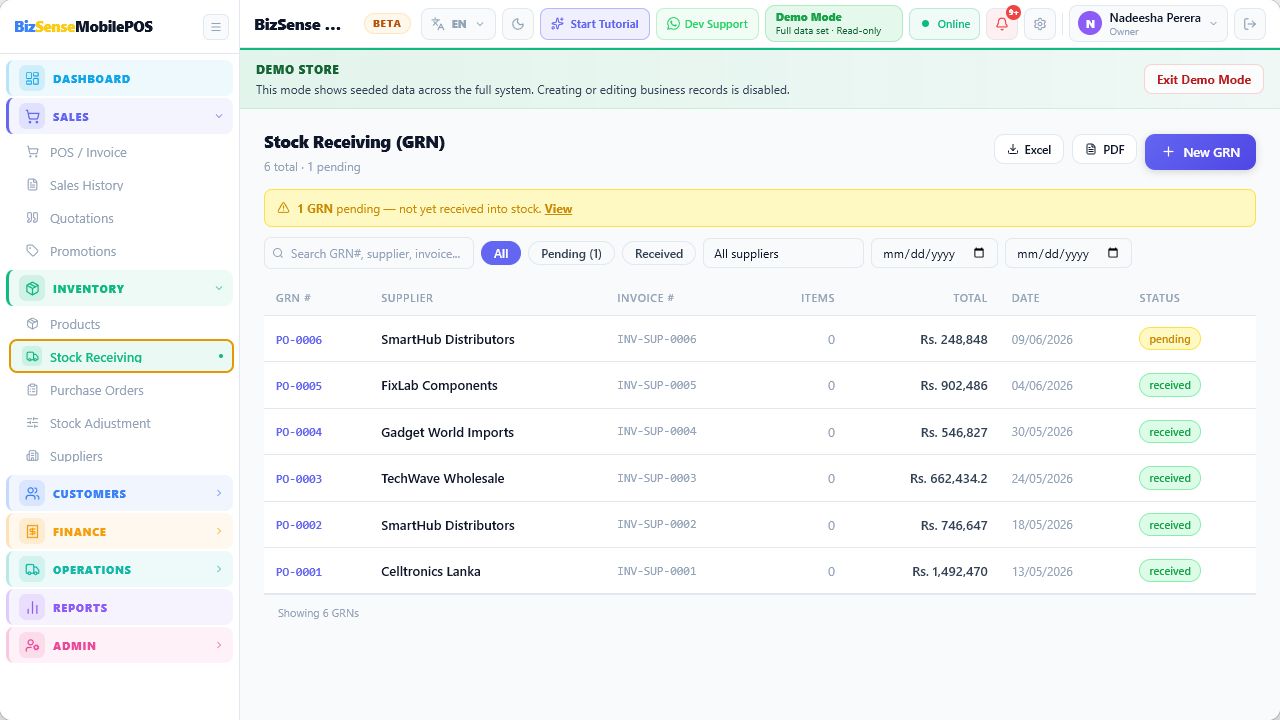
Task: Click Dev Support button
Action: tap(707, 24)
